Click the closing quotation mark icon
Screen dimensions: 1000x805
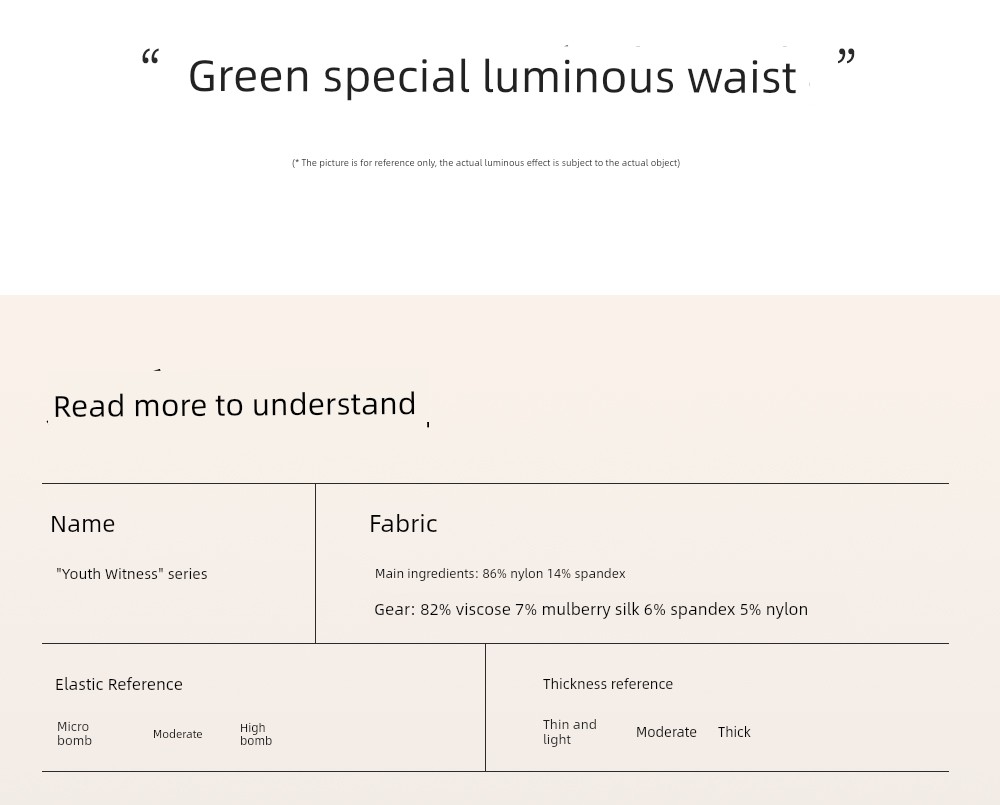coord(846,57)
